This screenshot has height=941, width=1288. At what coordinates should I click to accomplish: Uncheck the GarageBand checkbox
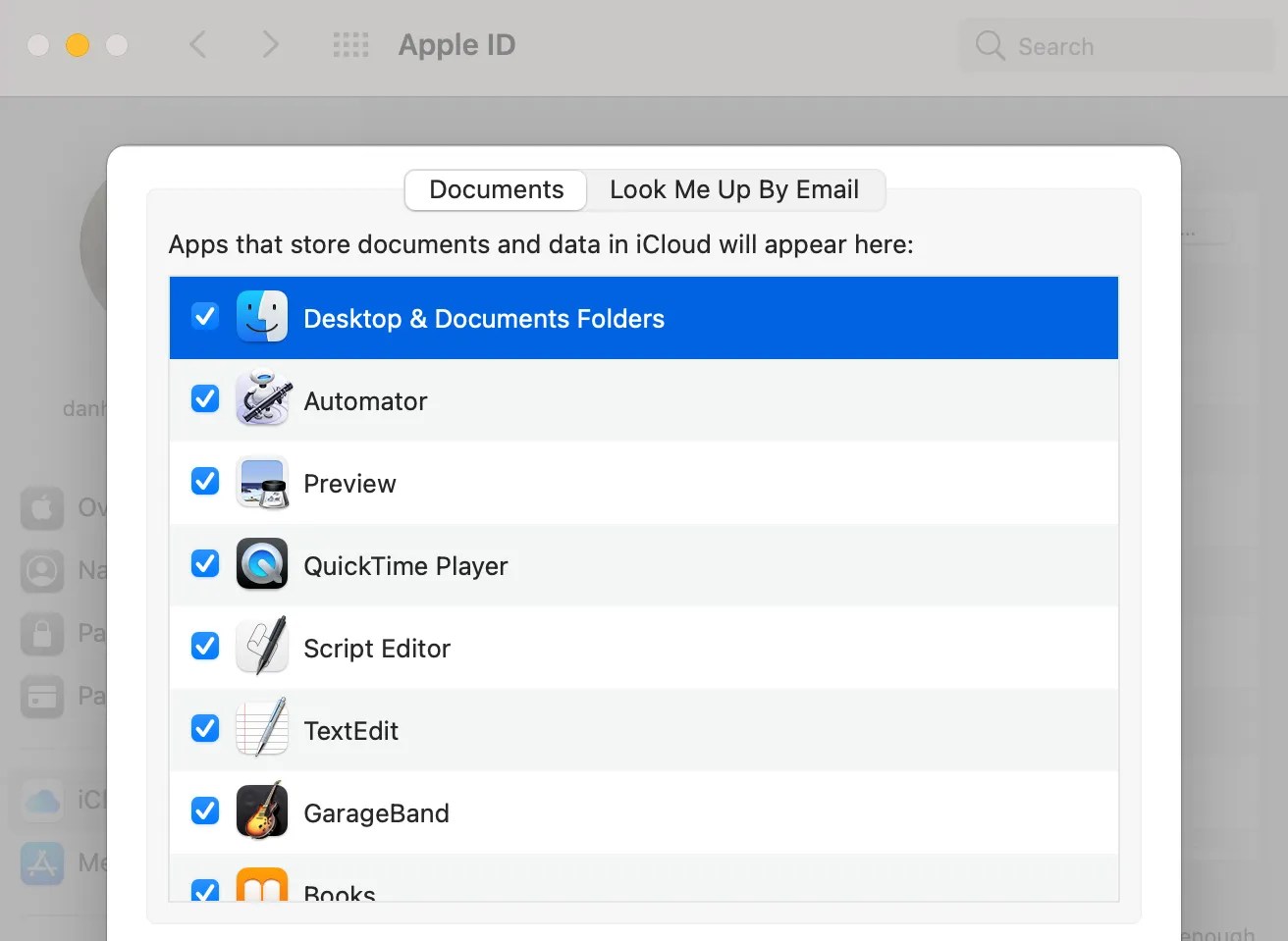(x=204, y=810)
